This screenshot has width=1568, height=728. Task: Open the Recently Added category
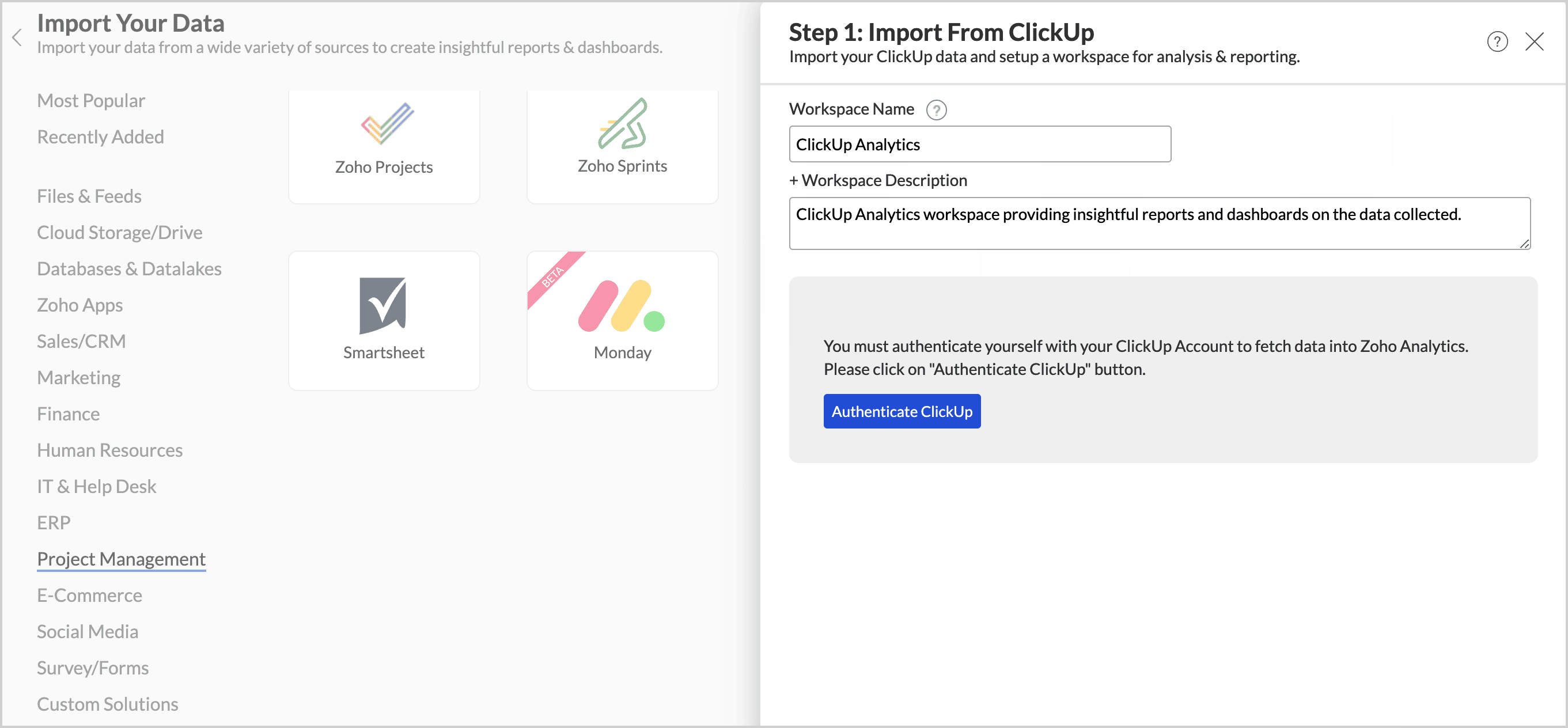click(x=100, y=137)
